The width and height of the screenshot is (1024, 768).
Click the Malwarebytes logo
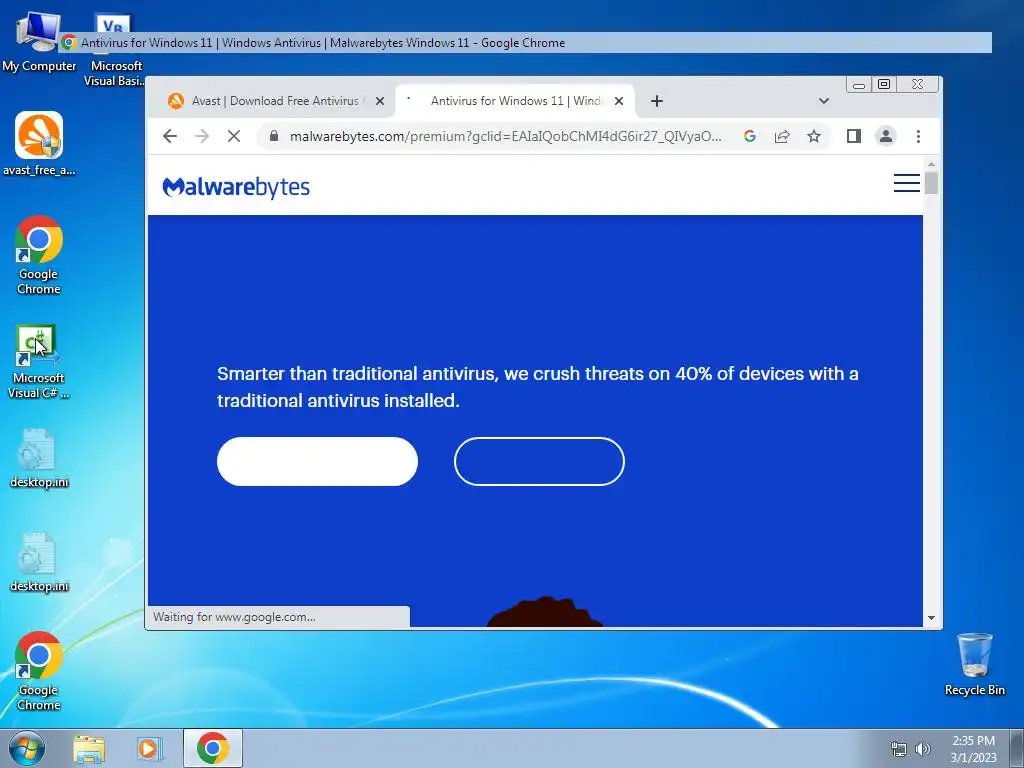[x=236, y=187]
